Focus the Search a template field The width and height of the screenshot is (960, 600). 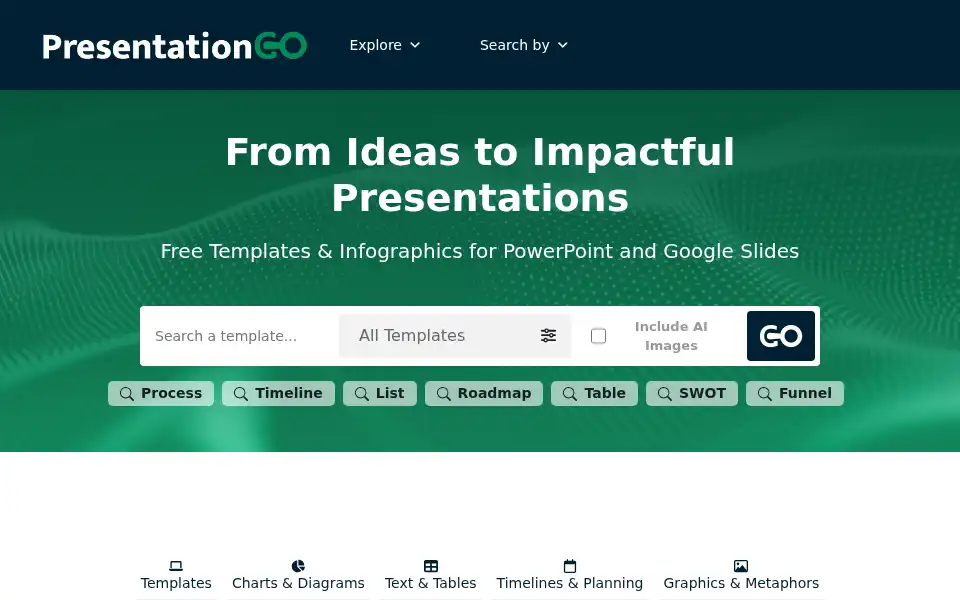(x=239, y=336)
